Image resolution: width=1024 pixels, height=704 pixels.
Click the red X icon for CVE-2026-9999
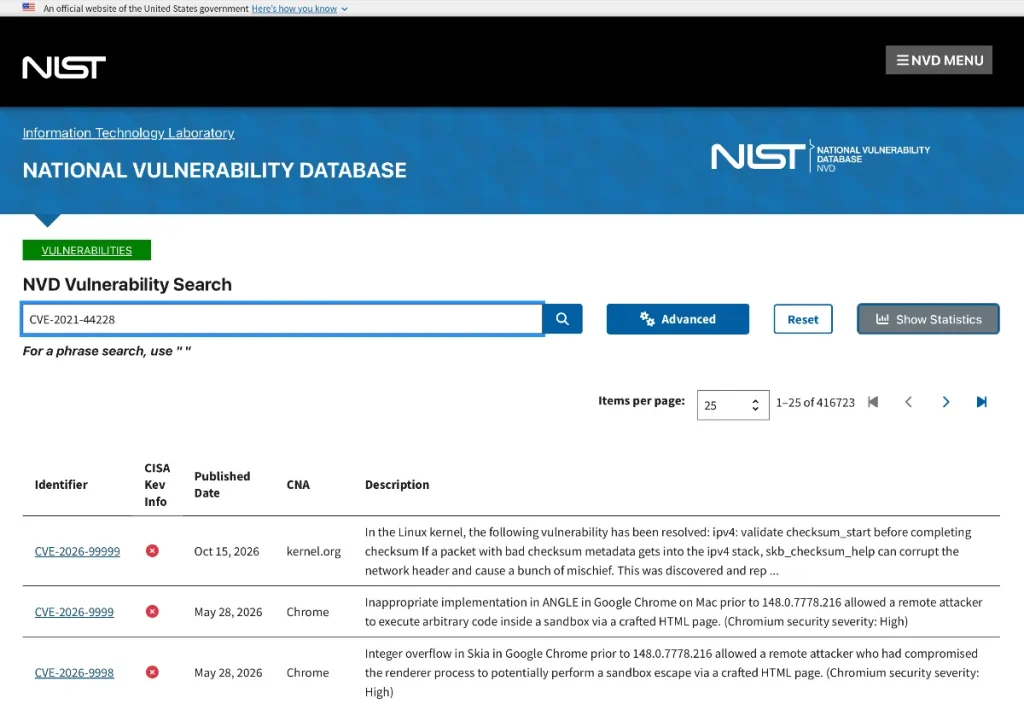pyautogui.click(x=152, y=612)
